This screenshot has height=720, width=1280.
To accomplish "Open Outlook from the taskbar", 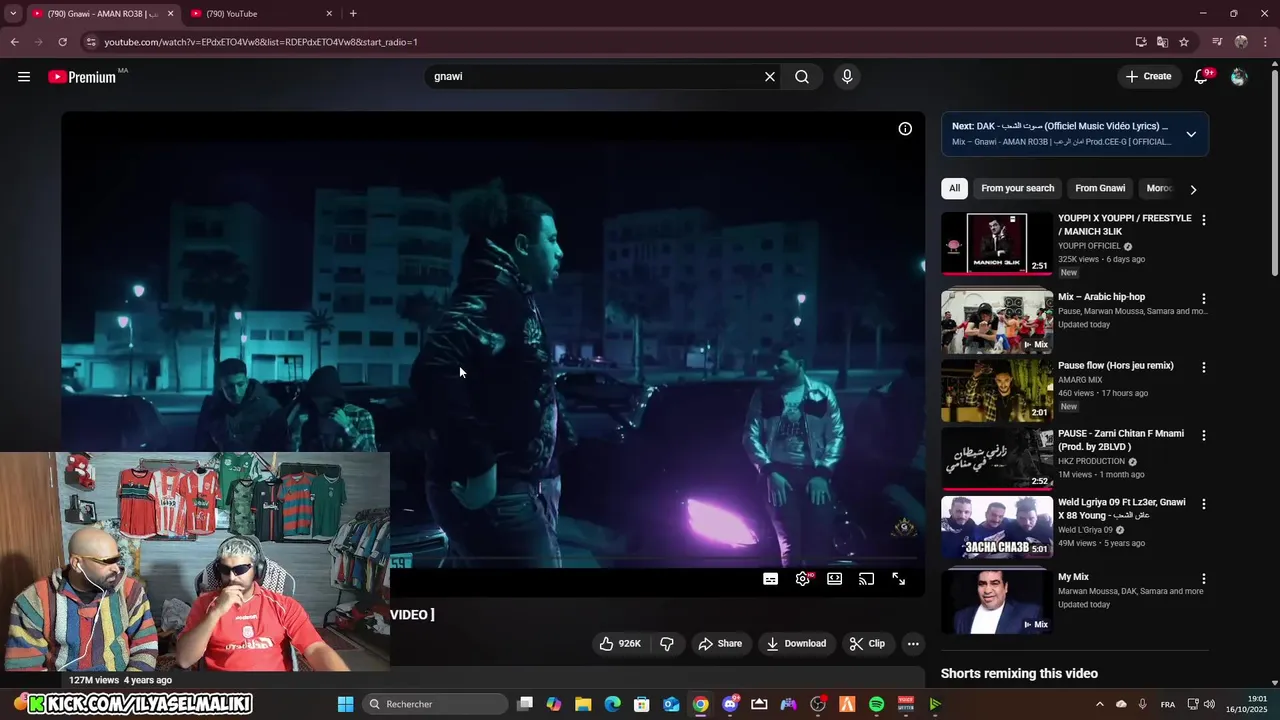I will coord(671,704).
